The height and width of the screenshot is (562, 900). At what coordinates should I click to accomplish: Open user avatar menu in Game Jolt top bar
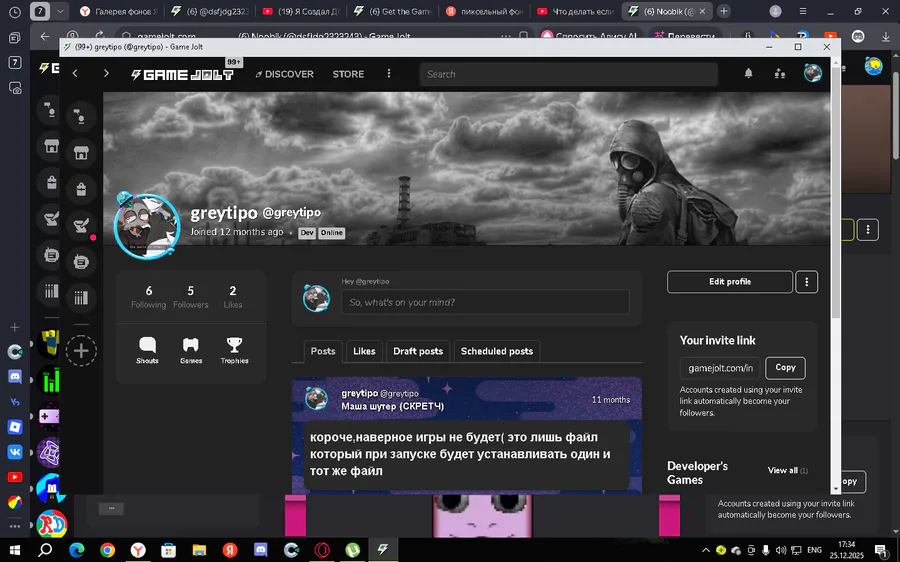[812, 73]
